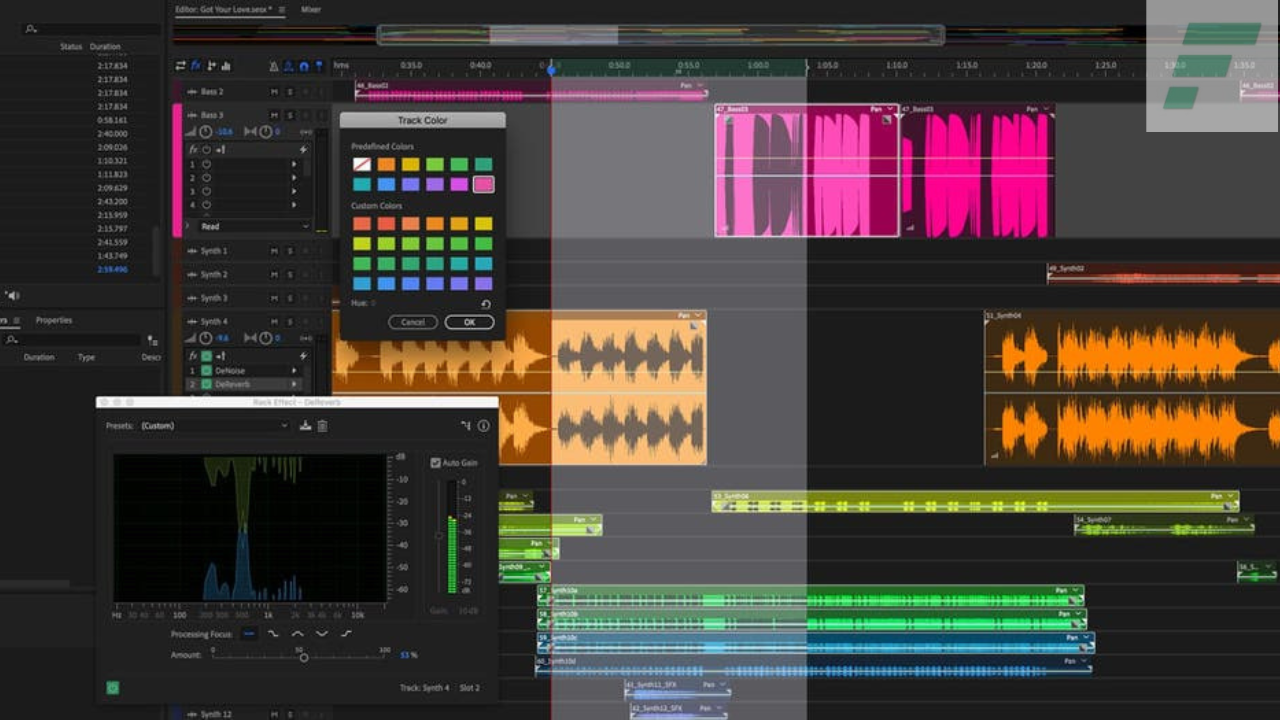Open Bass 3 effect slot 1 arrow menu
Image resolution: width=1280 pixels, height=720 pixels.
click(x=294, y=164)
